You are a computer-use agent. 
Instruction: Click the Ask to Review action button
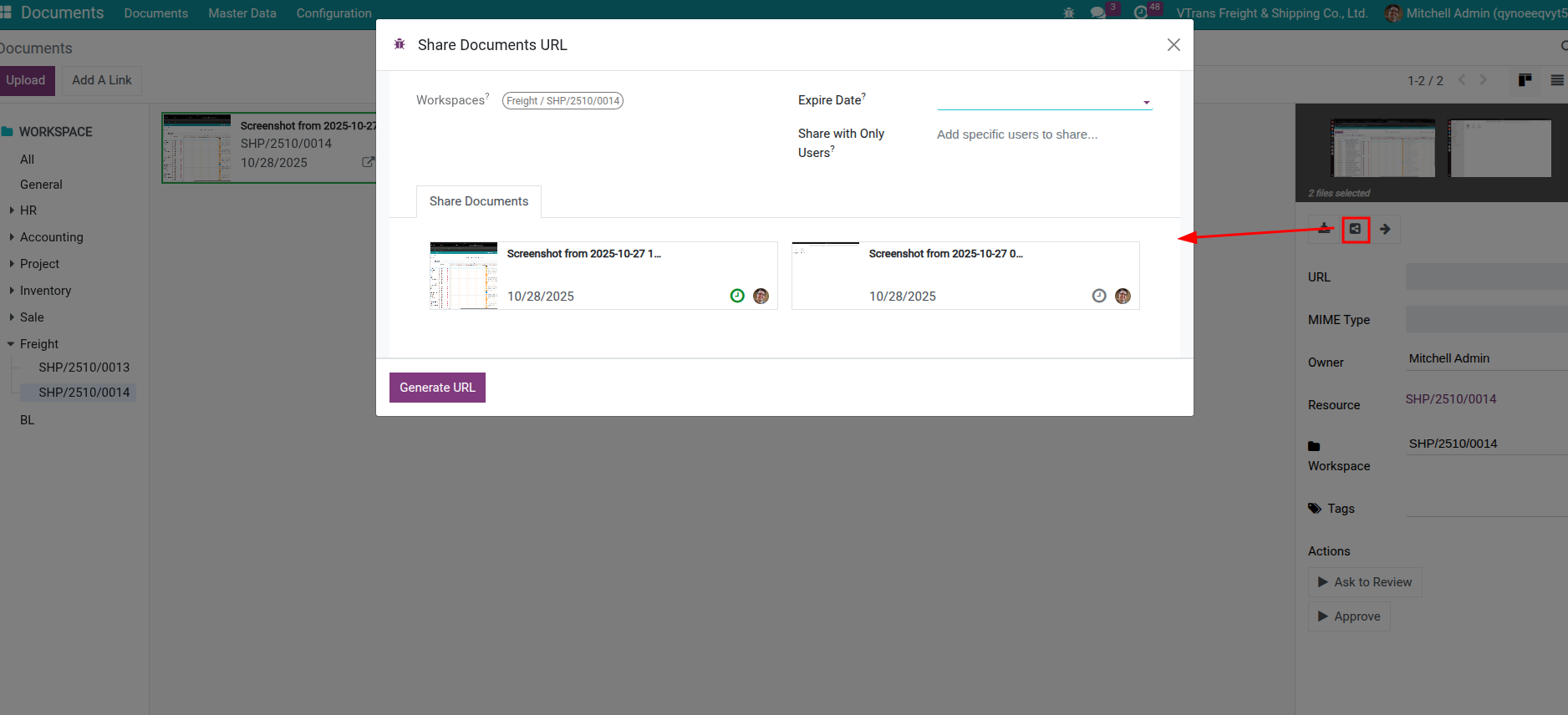[x=1364, y=582]
